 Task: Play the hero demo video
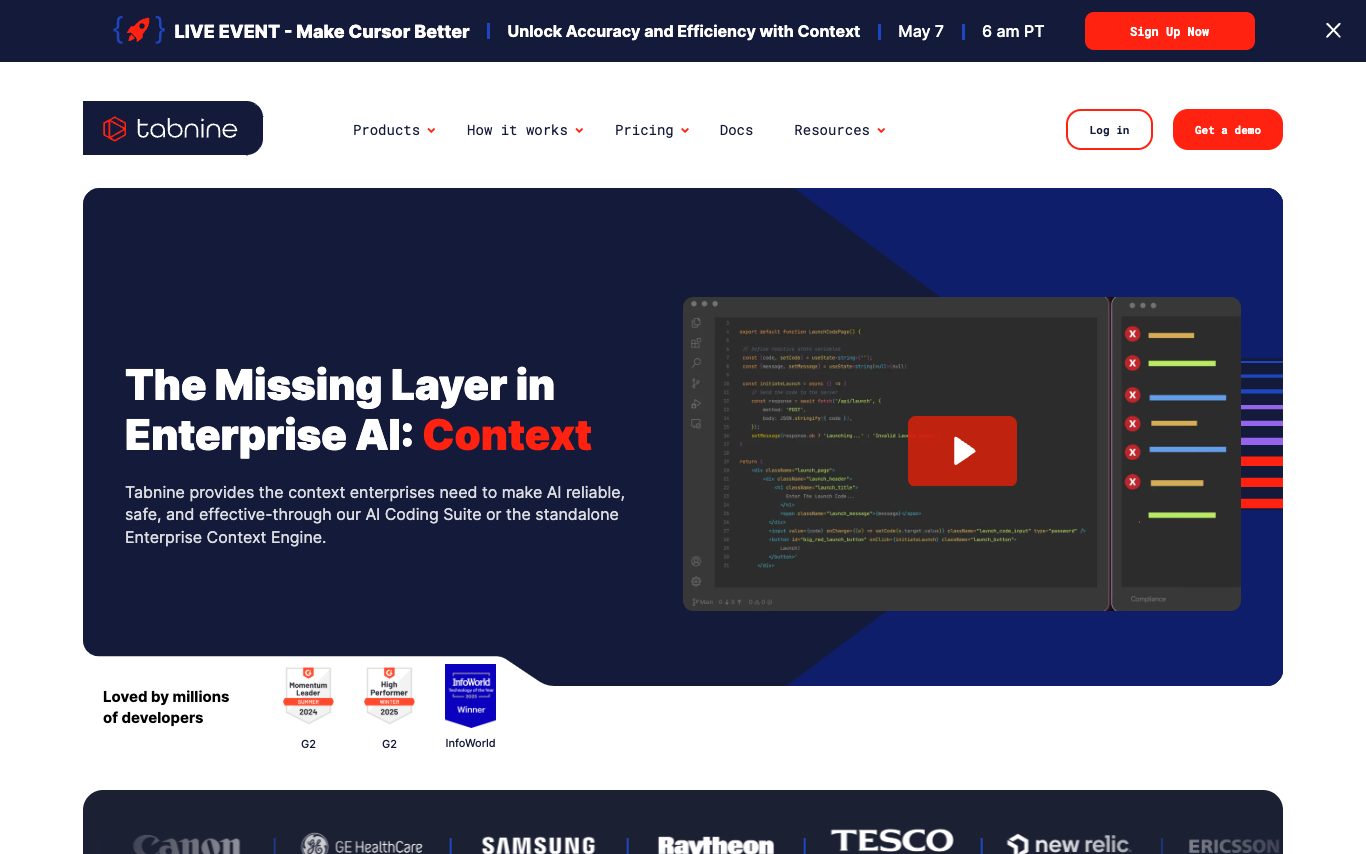coord(962,451)
